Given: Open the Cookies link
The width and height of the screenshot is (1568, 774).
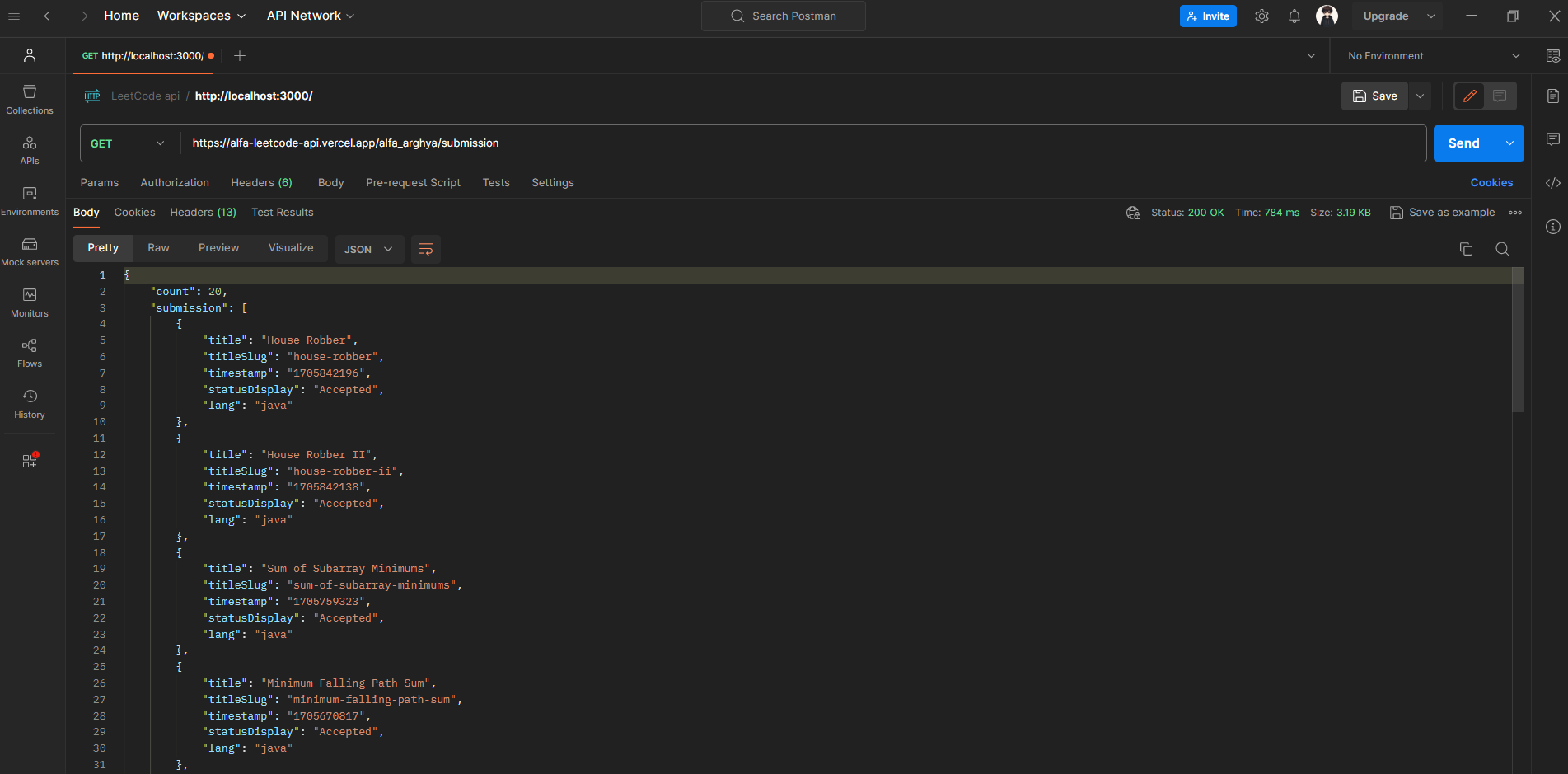Looking at the screenshot, I should [x=1491, y=183].
